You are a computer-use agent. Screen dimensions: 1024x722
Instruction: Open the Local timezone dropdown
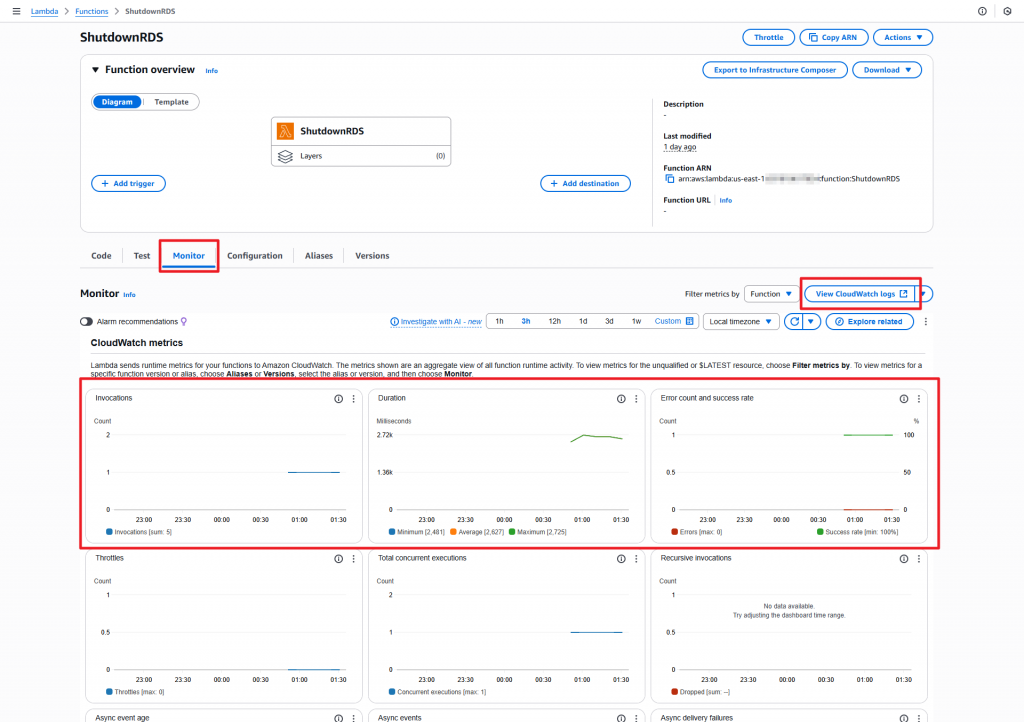tap(741, 322)
